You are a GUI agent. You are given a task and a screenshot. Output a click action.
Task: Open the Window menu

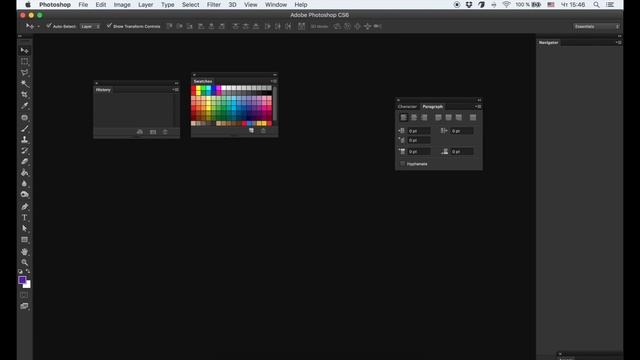coord(276,4)
